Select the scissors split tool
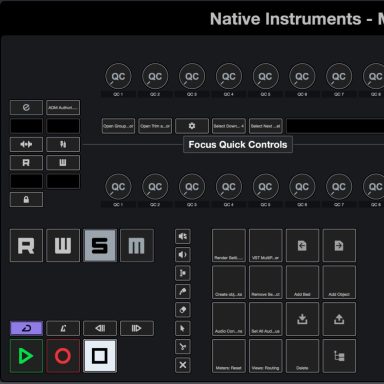This screenshot has width=384, height=384. click(x=183, y=347)
